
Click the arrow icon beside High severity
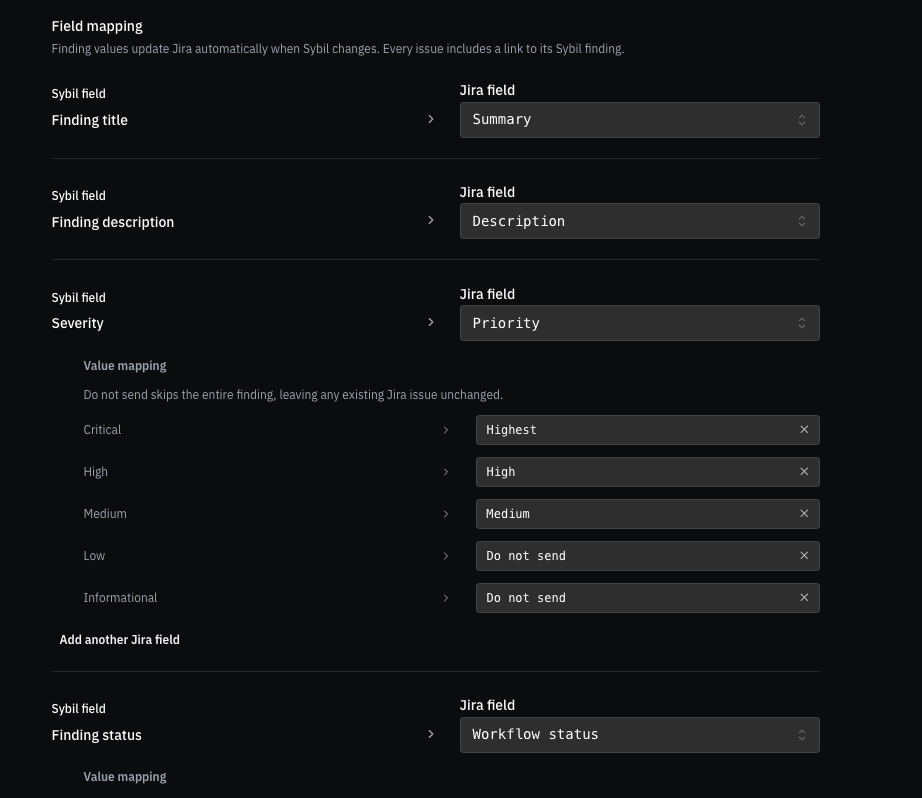(446, 472)
